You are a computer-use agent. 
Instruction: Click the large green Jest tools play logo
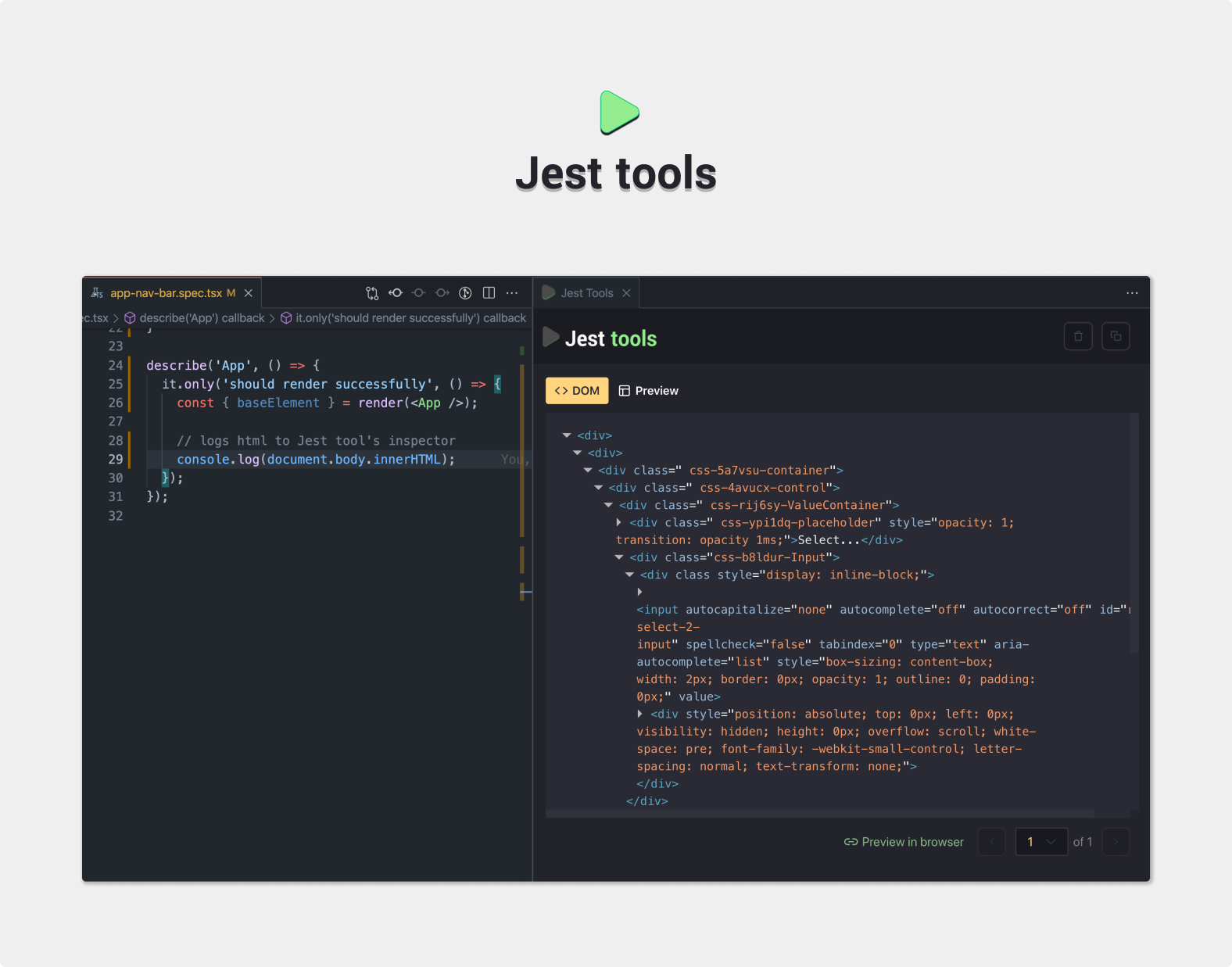coord(619,113)
